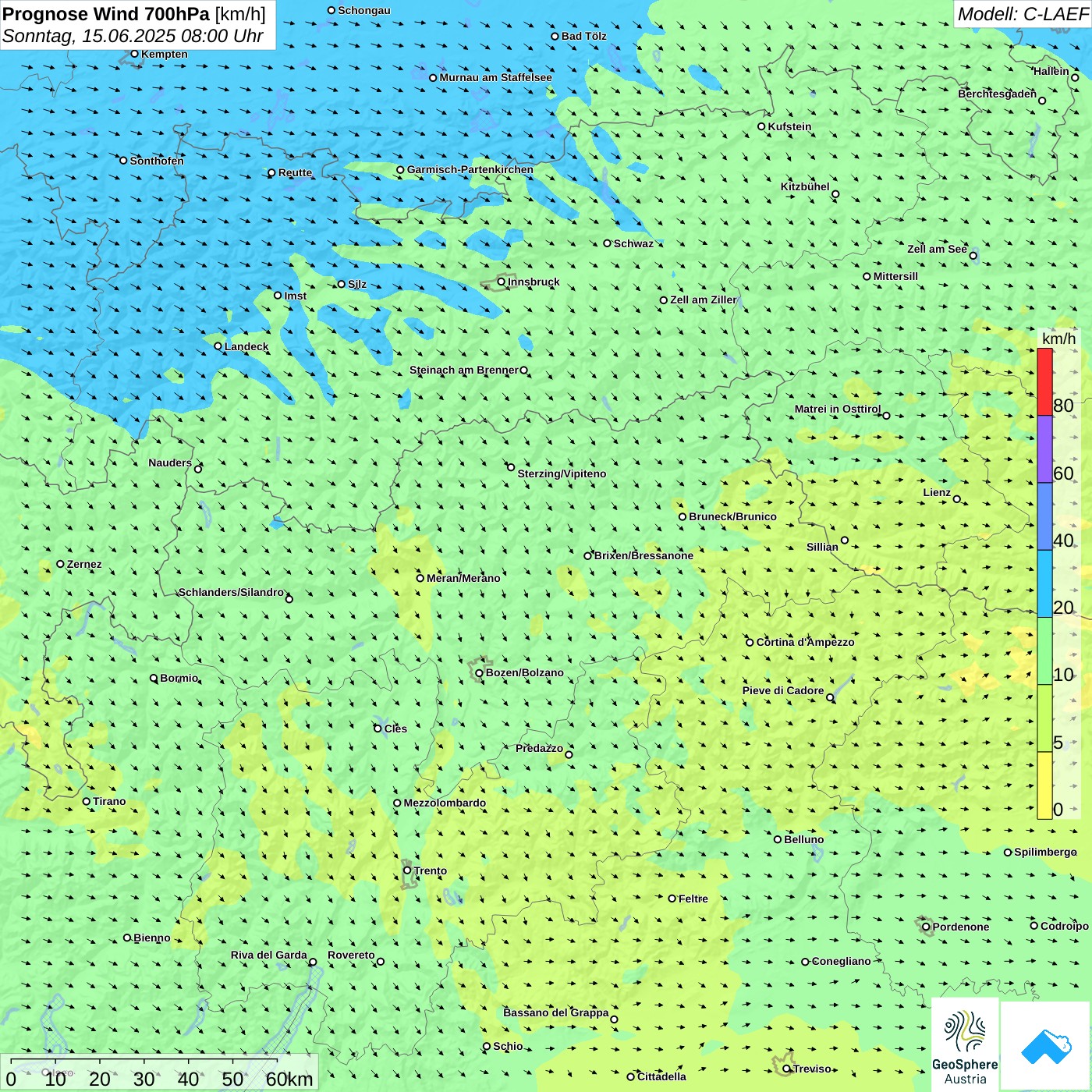Image resolution: width=1092 pixels, height=1092 pixels.
Task: Click the Reutte city marker
Action: [x=271, y=172]
